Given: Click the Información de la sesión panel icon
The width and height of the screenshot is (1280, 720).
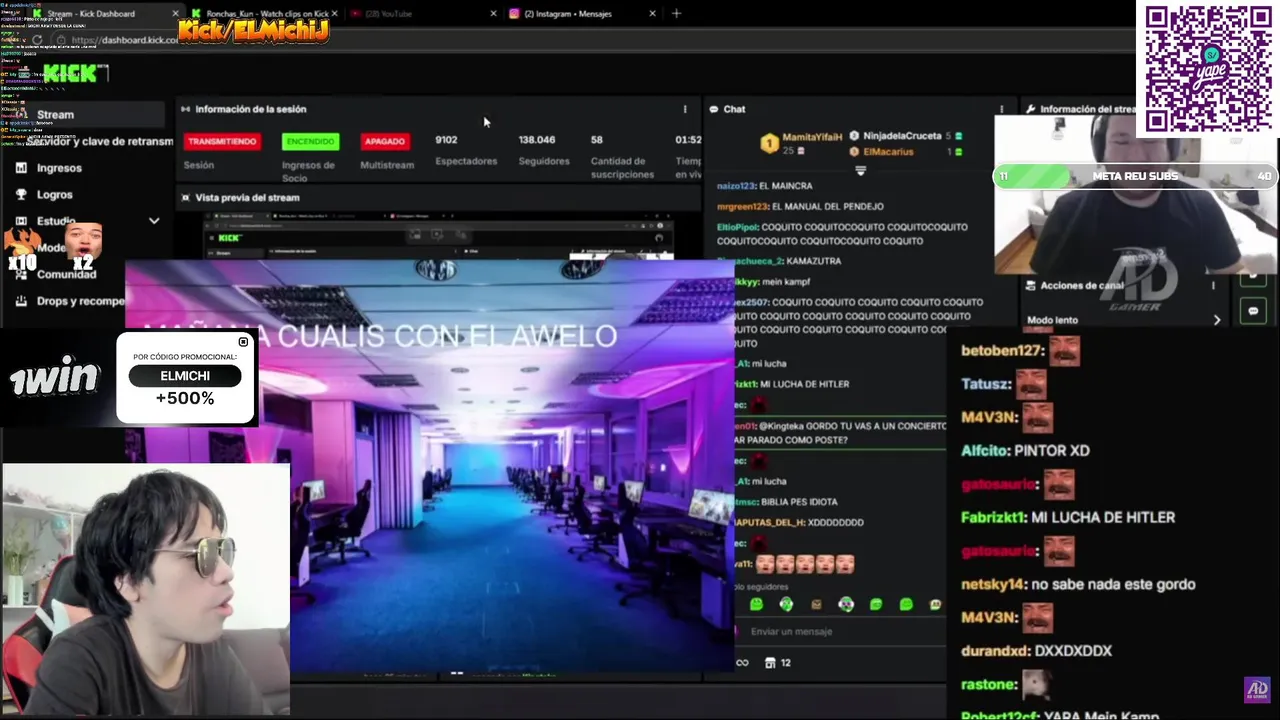Looking at the screenshot, I should (x=185, y=109).
